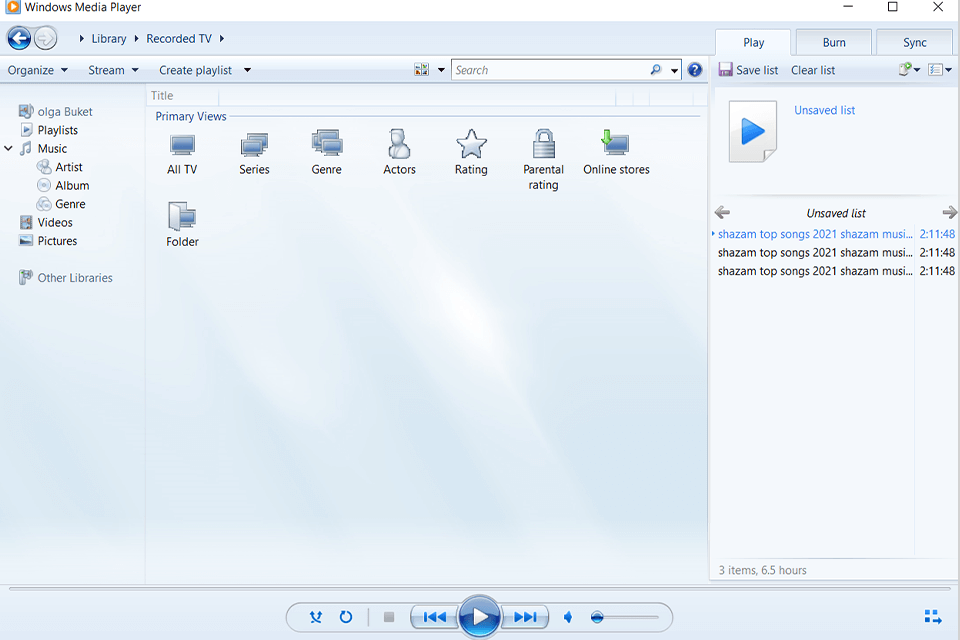The width and height of the screenshot is (960, 640).
Task: Open the Series view icon
Action: (x=254, y=154)
